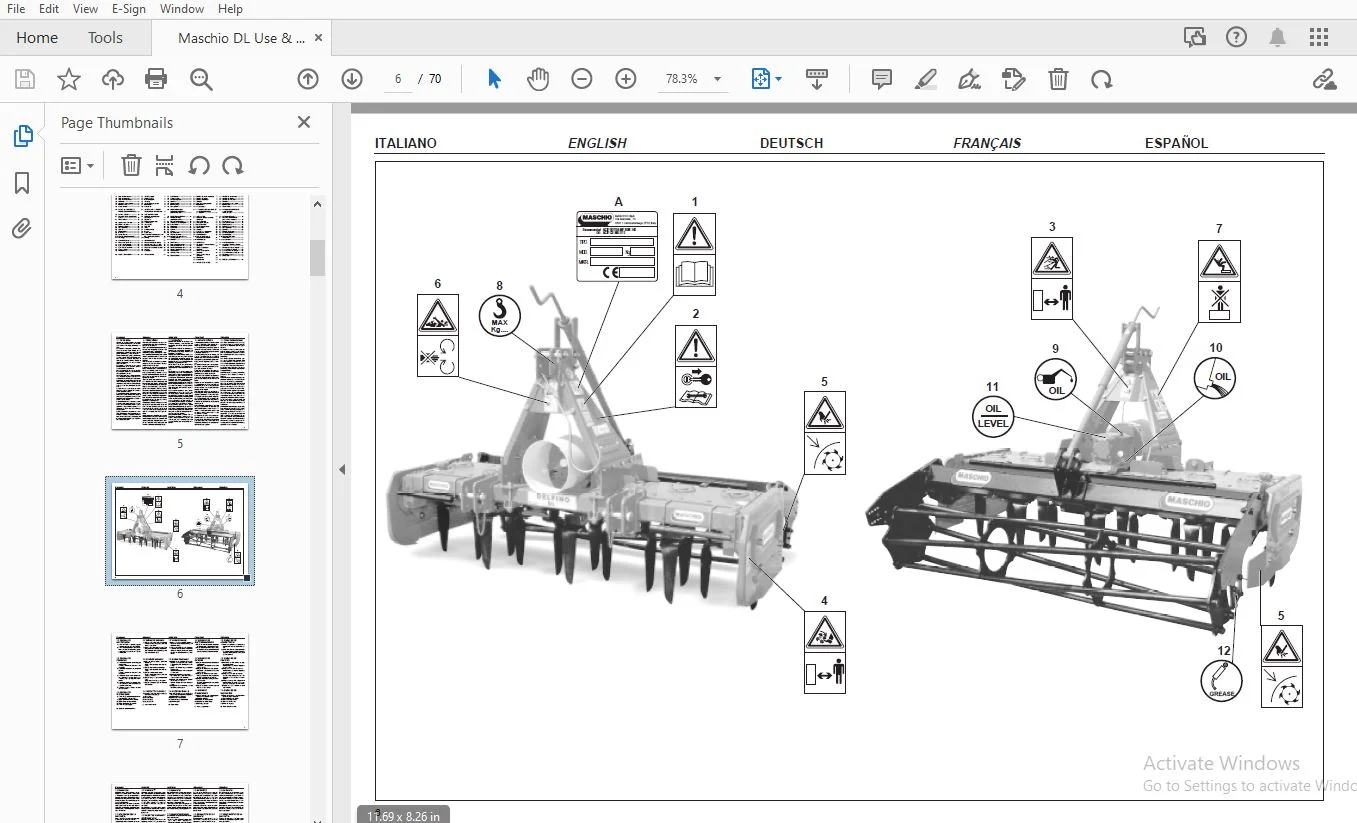Save the file with the floppy disk icon

click(x=25, y=79)
